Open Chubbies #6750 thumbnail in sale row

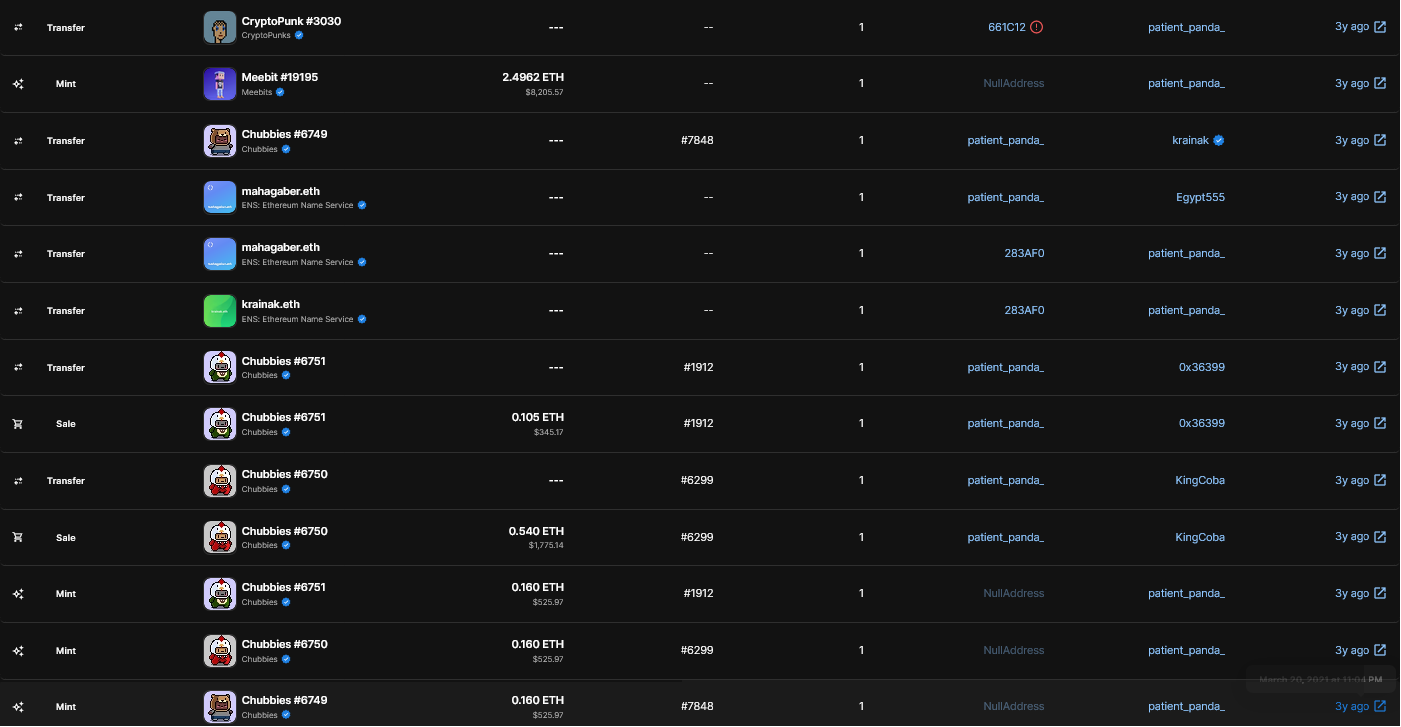coord(220,537)
